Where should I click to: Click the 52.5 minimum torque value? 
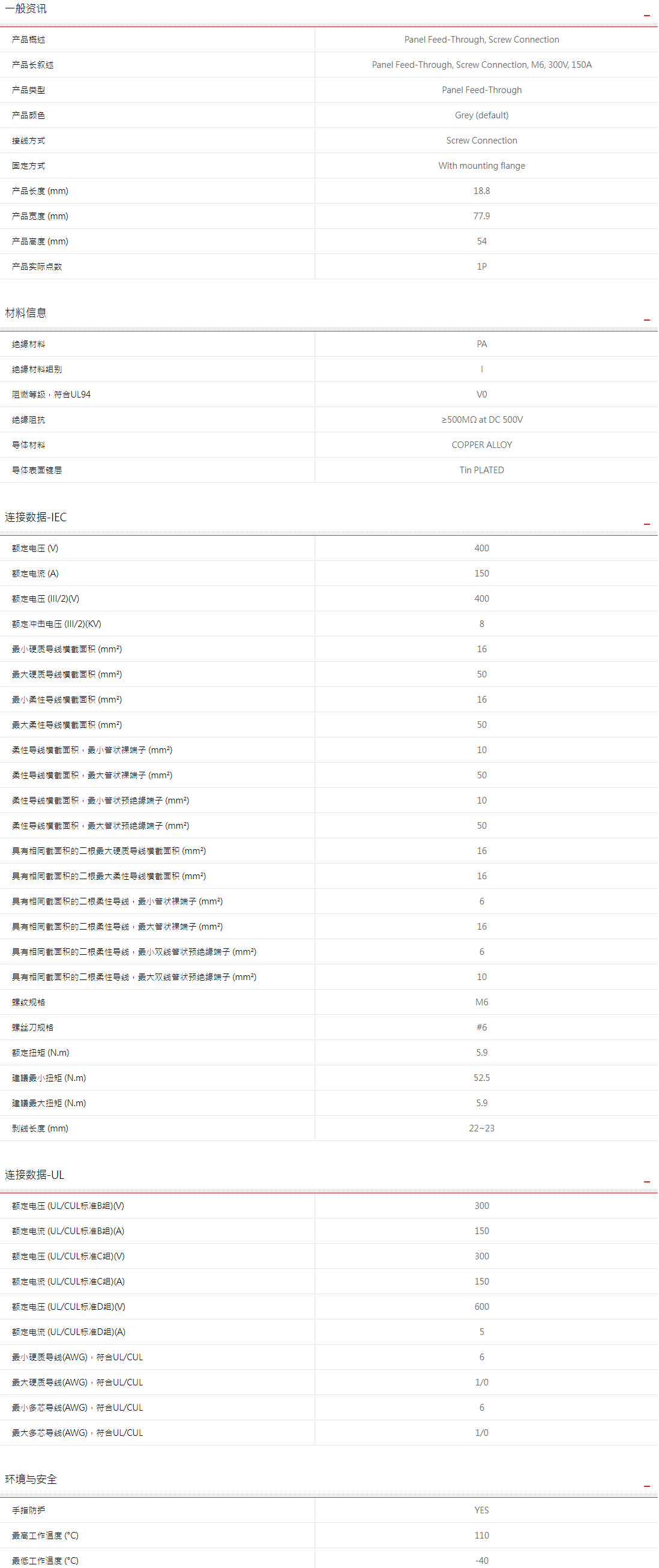point(481,1077)
